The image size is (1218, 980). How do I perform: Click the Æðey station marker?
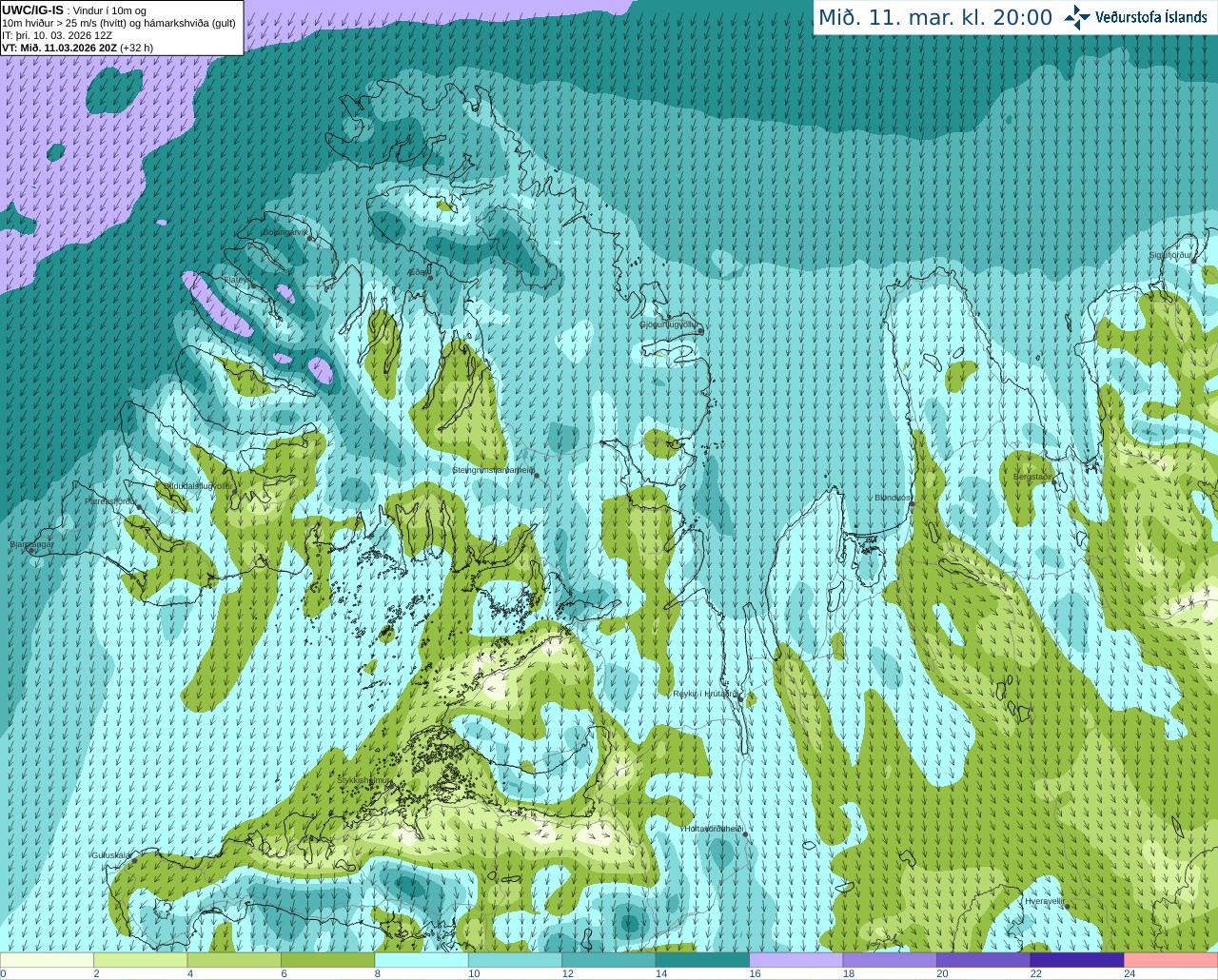tap(430, 278)
